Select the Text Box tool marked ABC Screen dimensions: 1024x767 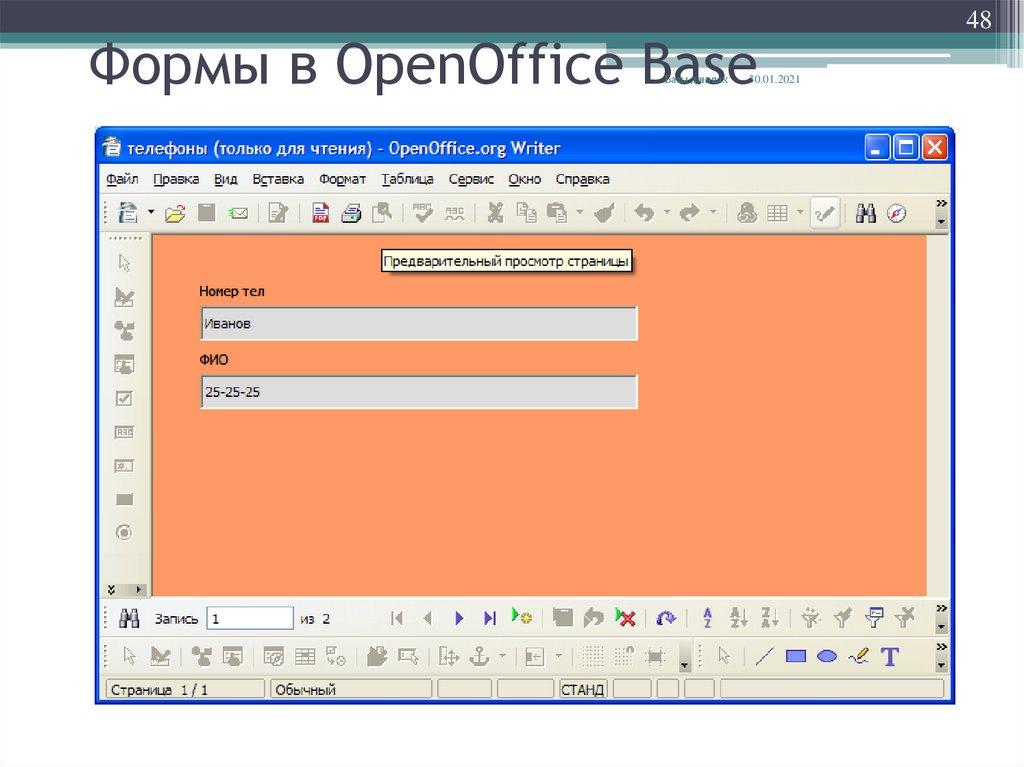(124, 433)
